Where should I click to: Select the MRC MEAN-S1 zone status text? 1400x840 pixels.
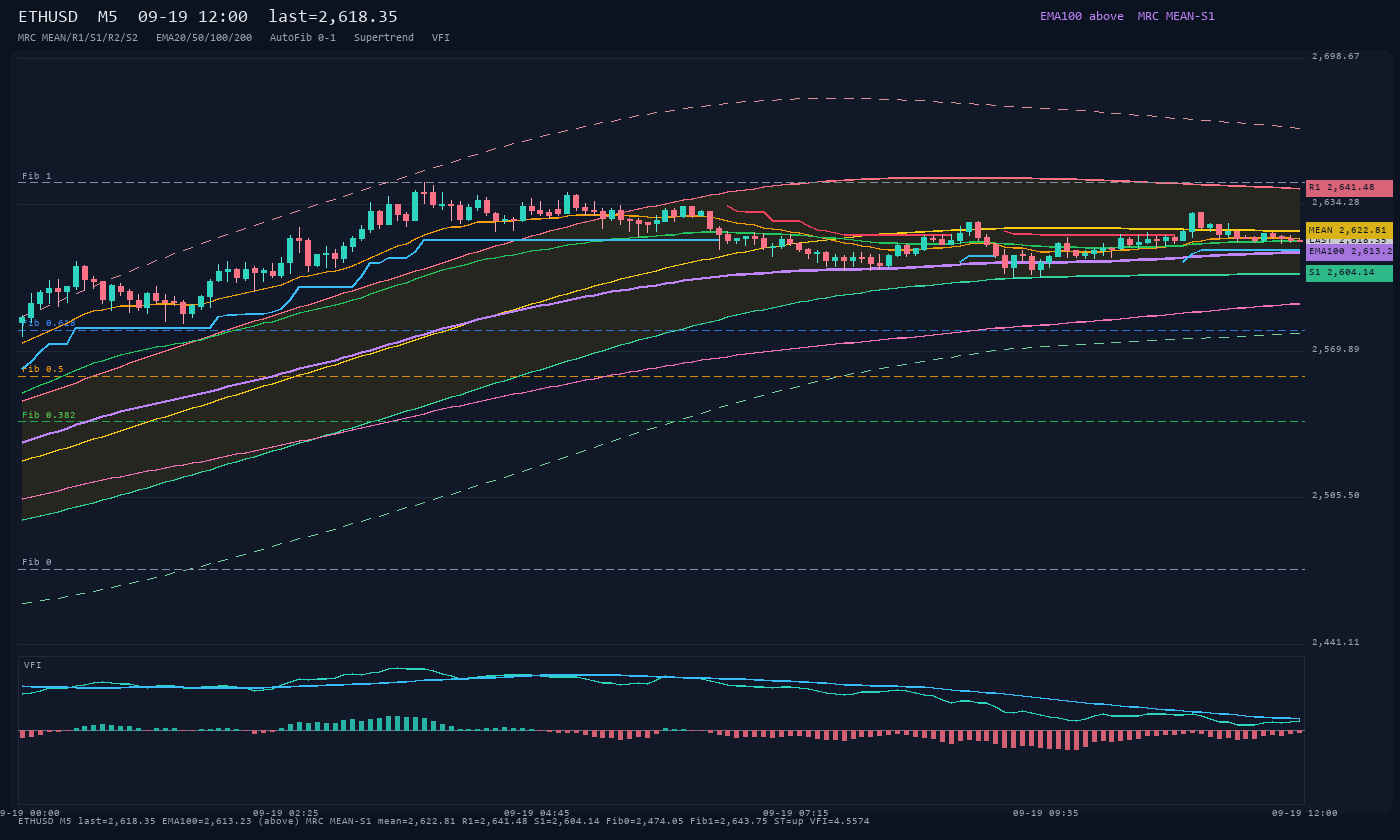coord(1176,16)
